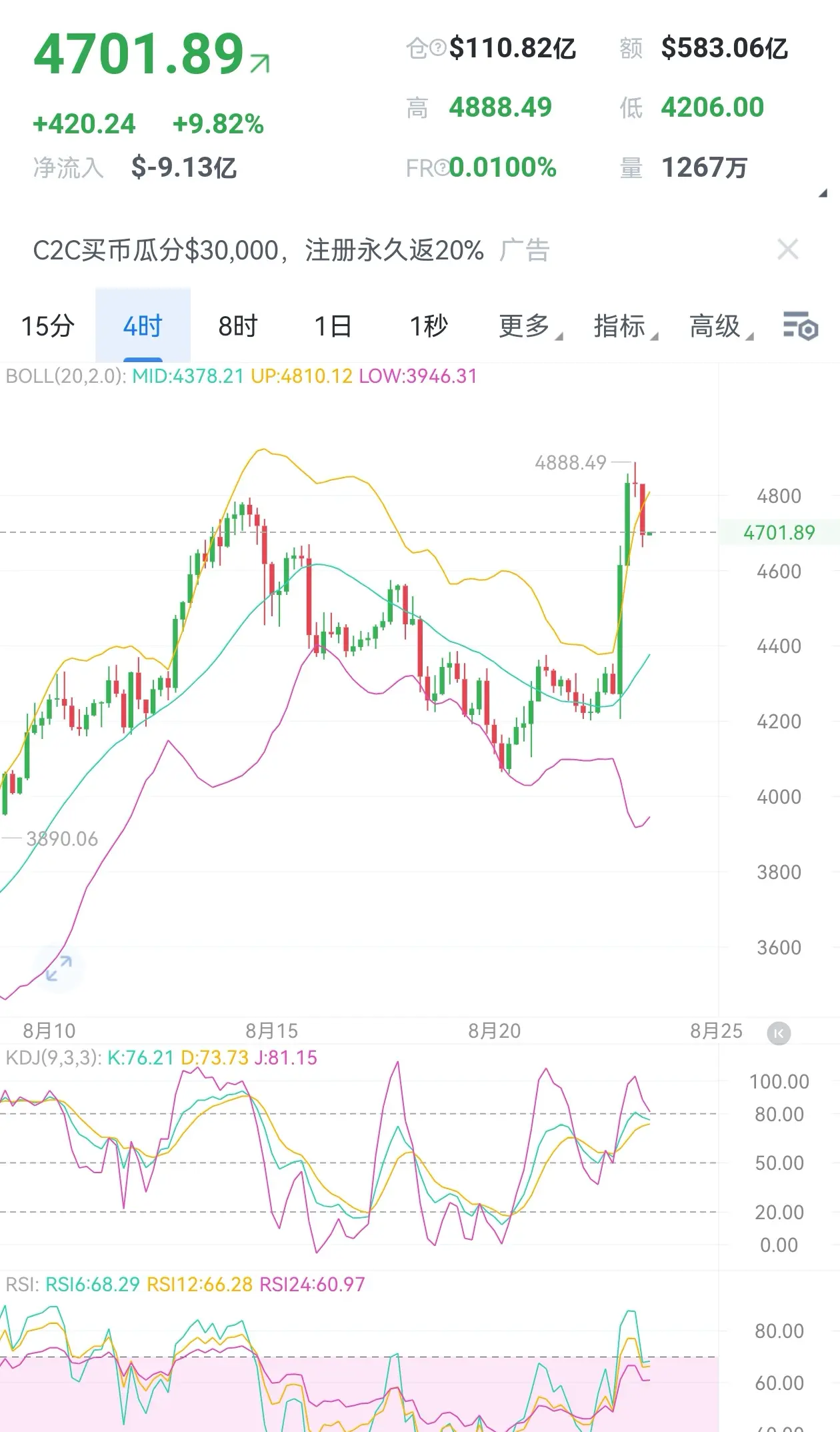Tap the FR funding rate help icon
Screen dimensions: 840x1432
(441, 167)
